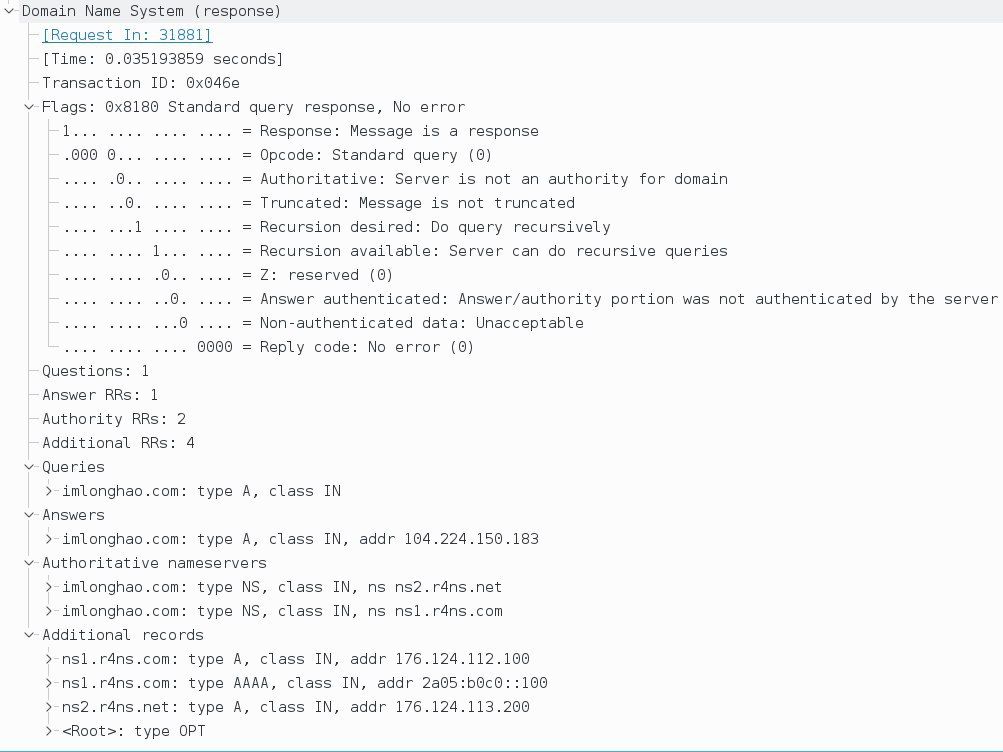
Task: Expand the imlonghao.com query entry
Action: coord(50,491)
